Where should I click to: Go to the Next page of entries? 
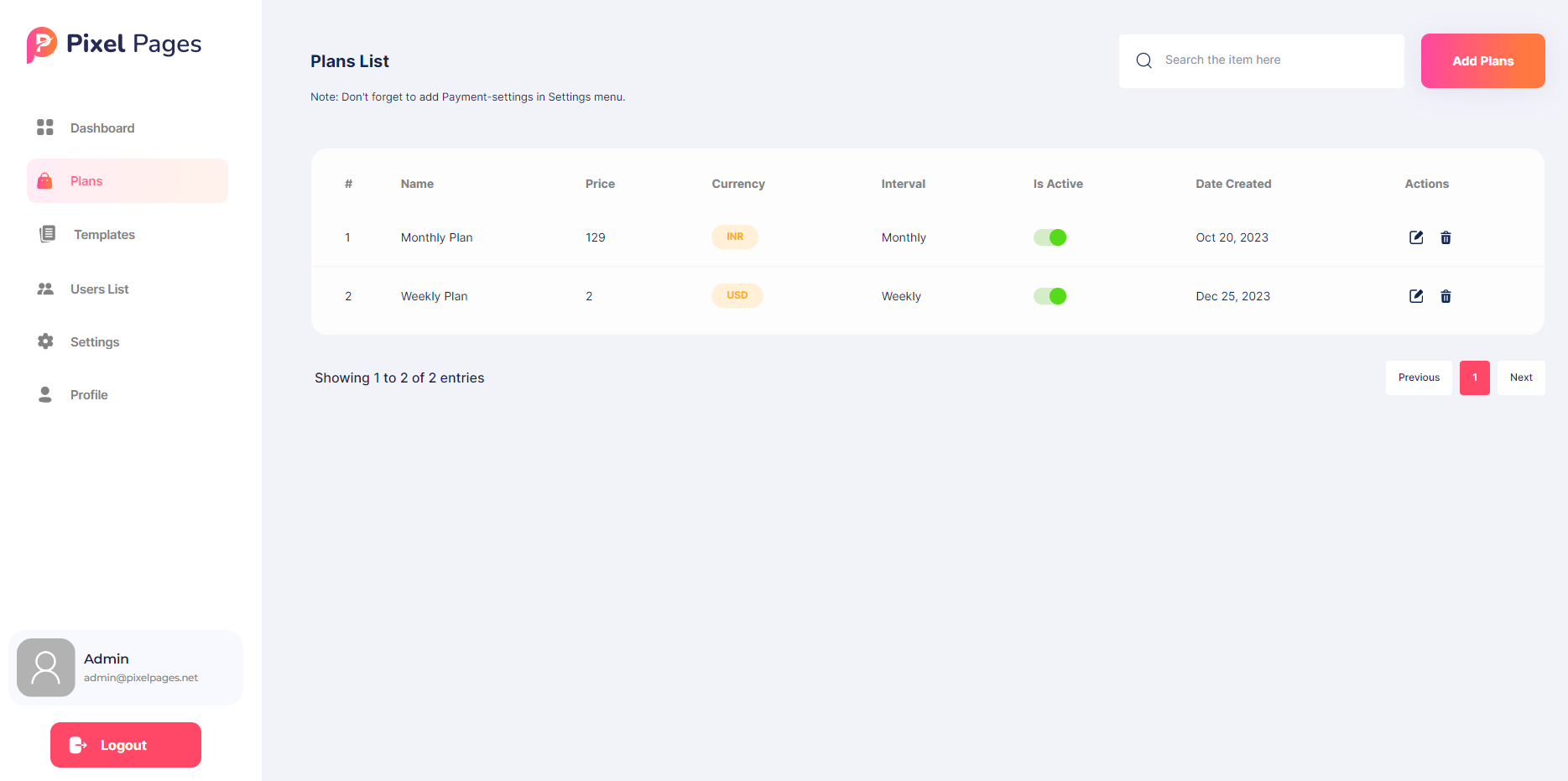[1520, 377]
